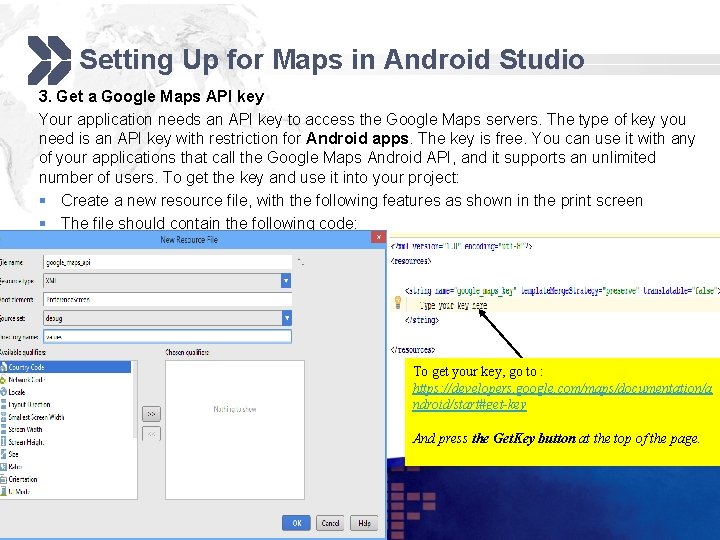Click the Size qualifier icon
Viewport: 720px width, 540px height.
pos(3,454)
